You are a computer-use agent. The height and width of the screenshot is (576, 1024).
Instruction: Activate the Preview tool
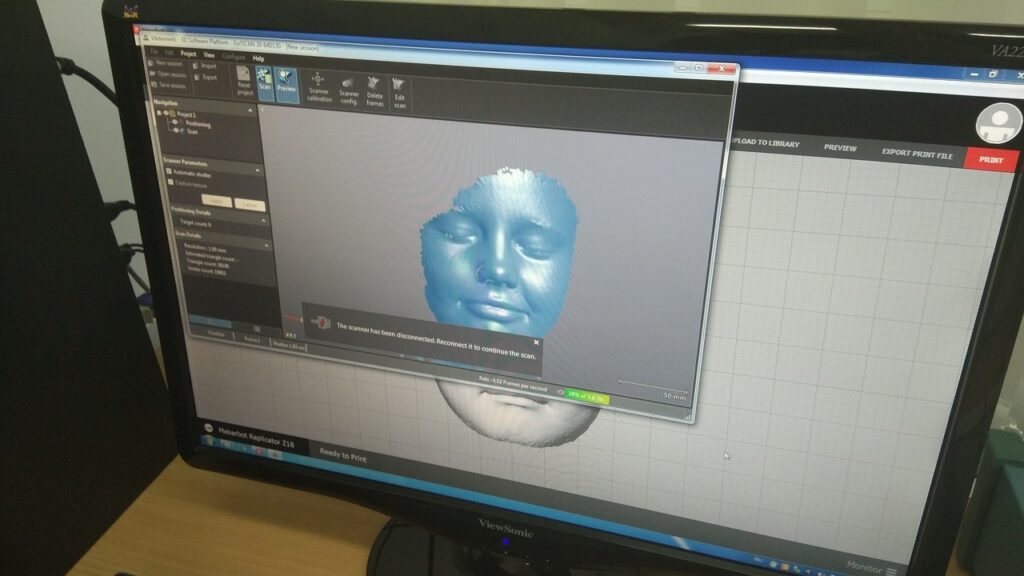click(x=286, y=84)
